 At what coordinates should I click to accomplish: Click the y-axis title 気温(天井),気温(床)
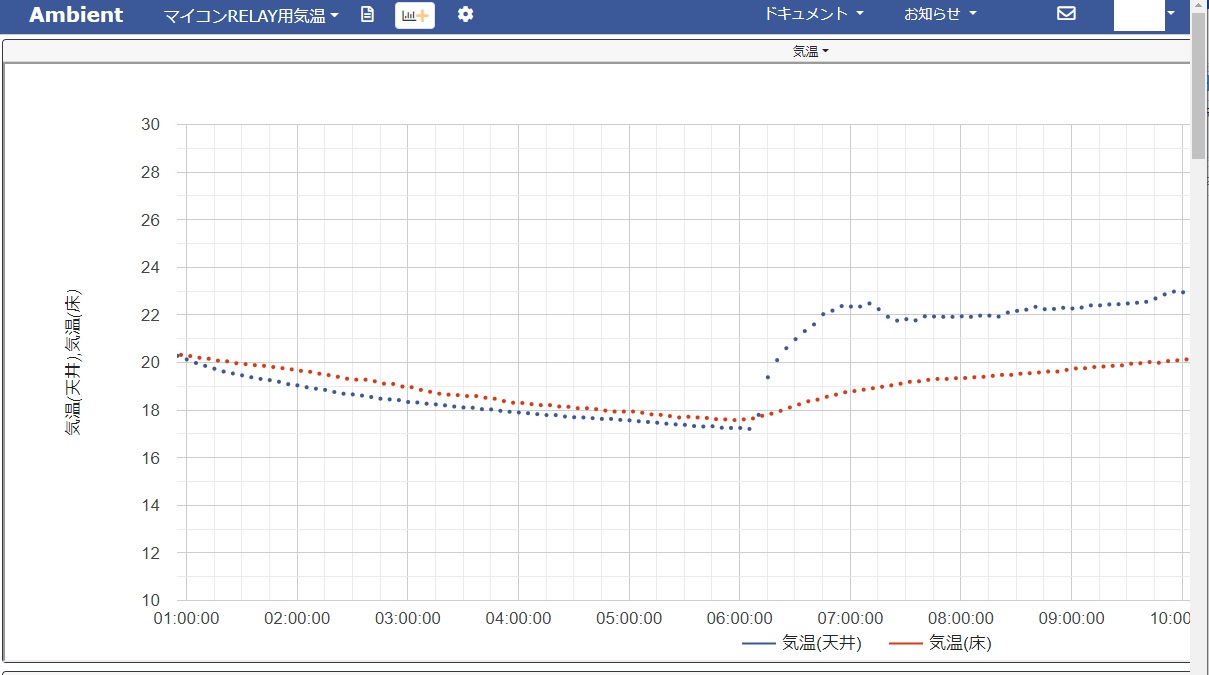tap(73, 362)
